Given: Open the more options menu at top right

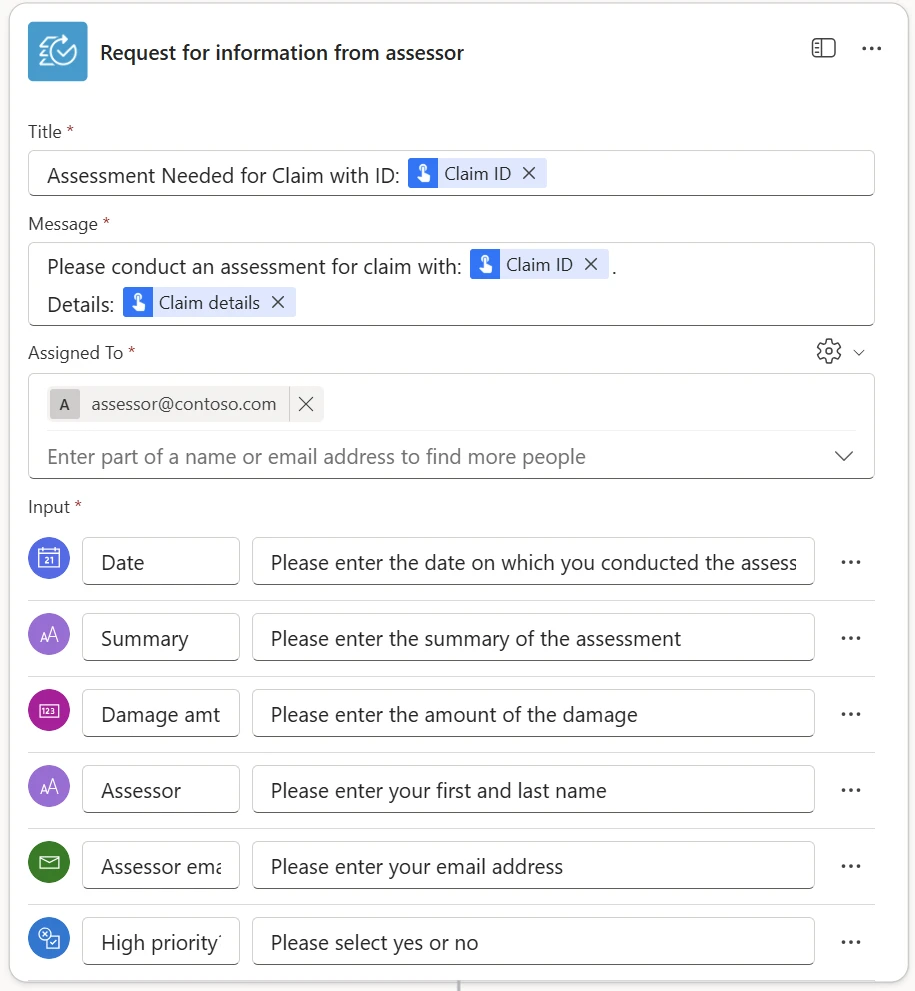Looking at the screenshot, I should 871,47.
